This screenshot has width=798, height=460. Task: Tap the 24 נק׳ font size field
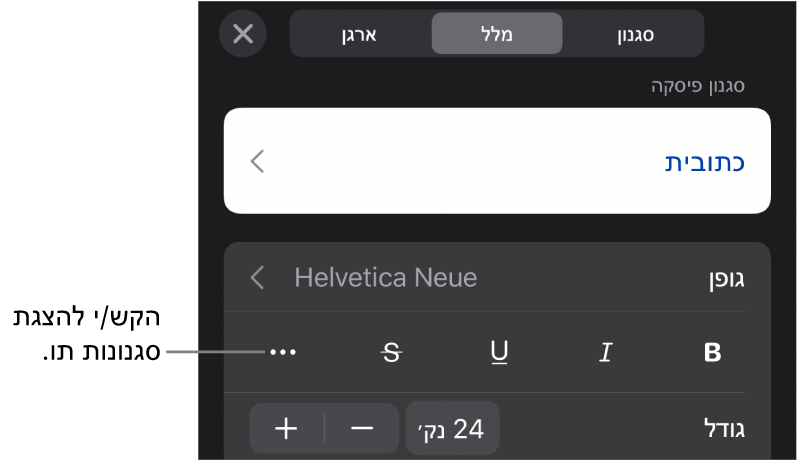(x=452, y=429)
